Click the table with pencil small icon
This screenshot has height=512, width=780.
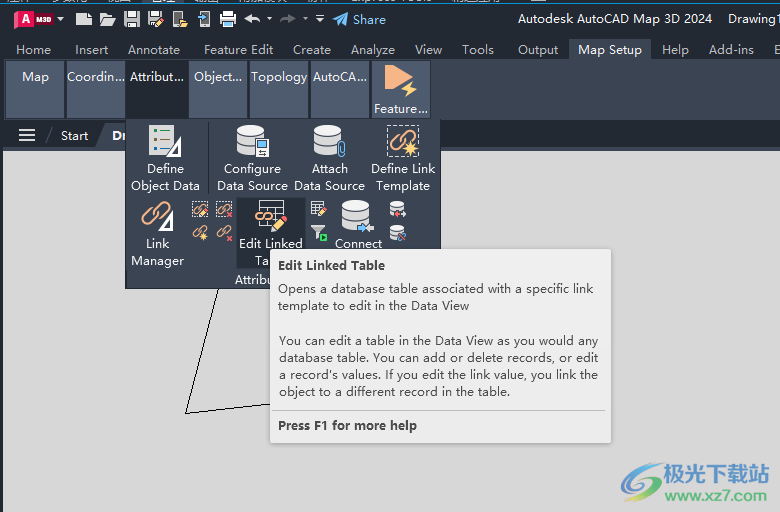click(x=318, y=208)
